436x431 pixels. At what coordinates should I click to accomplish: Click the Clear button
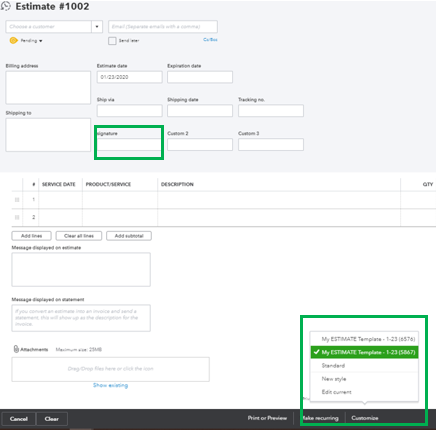tap(52, 419)
